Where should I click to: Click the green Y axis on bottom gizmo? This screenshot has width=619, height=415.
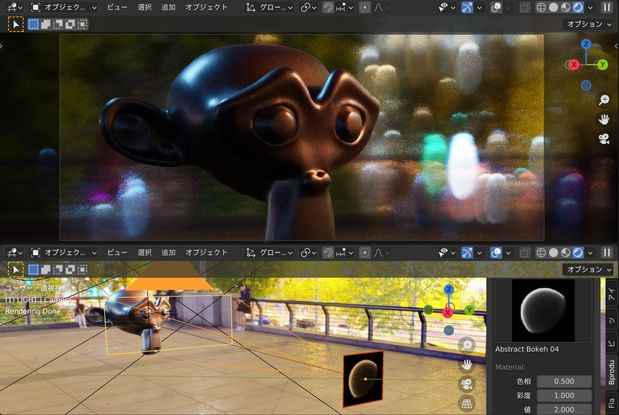click(469, 310)
